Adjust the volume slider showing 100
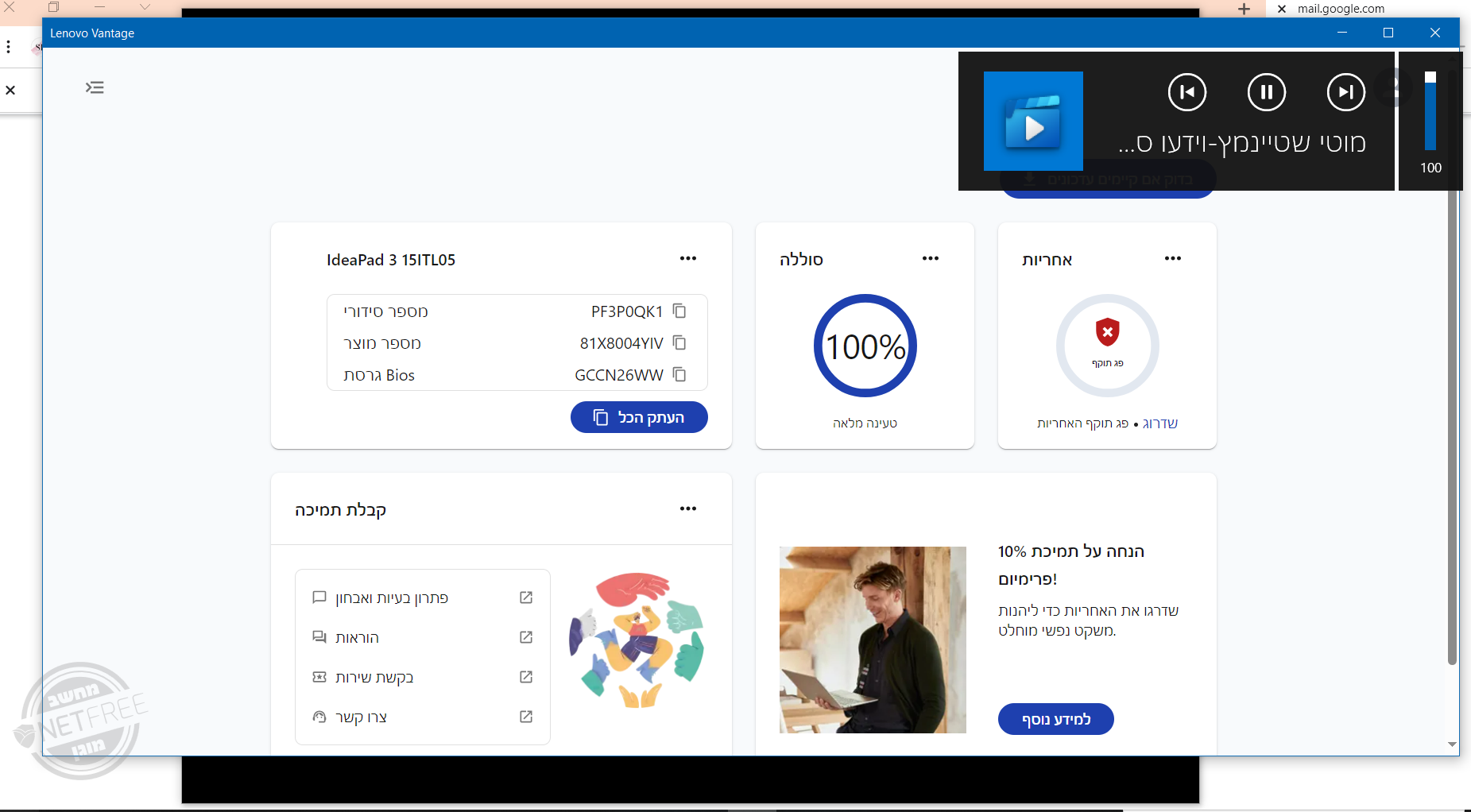Image resolution: width=1471 pixels, height=812 pixels. [1430, 111]
